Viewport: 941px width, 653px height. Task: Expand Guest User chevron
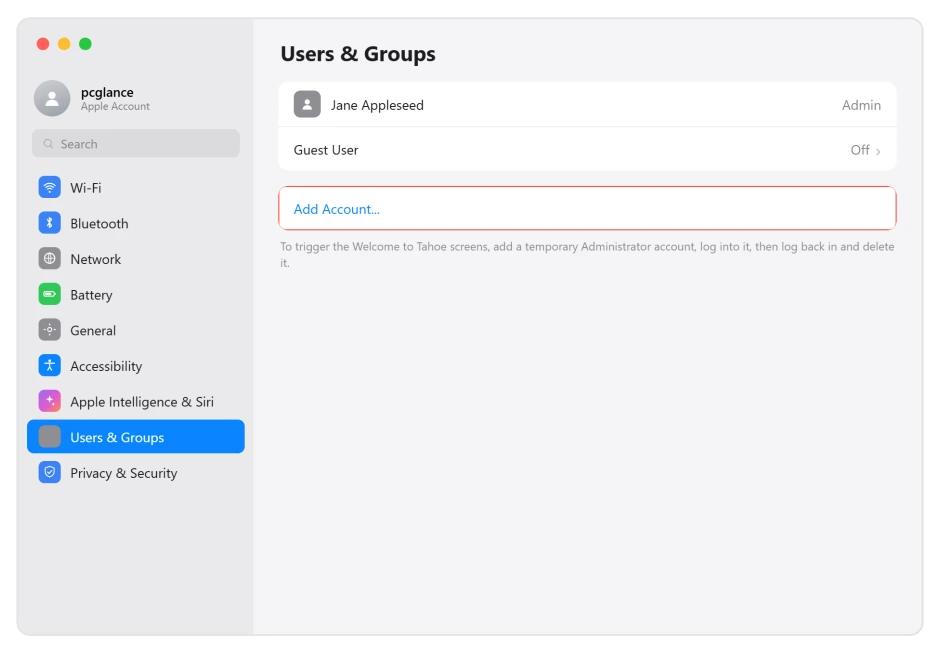coord(878,151)
